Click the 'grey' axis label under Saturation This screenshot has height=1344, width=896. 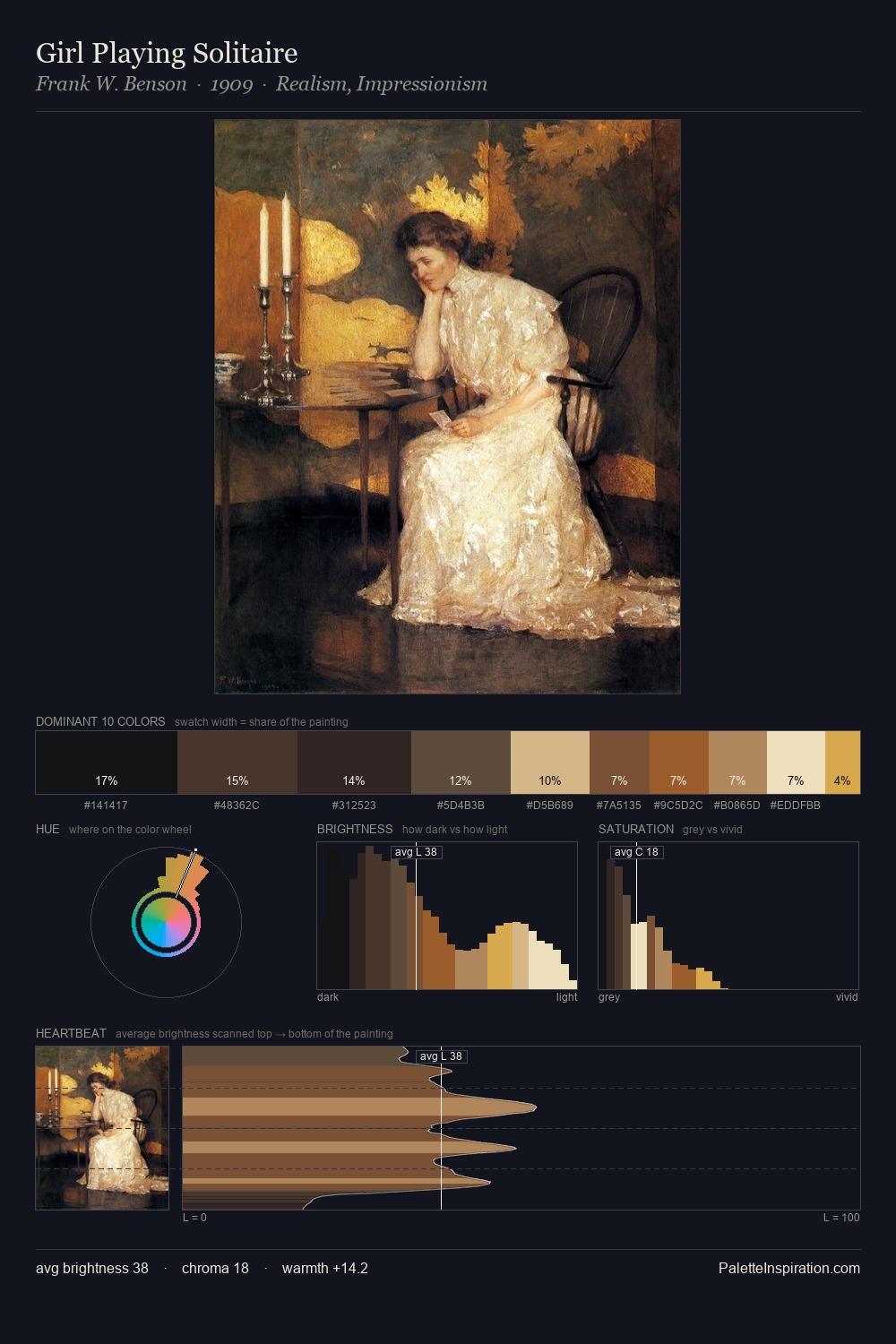click(x=609, y=997)
